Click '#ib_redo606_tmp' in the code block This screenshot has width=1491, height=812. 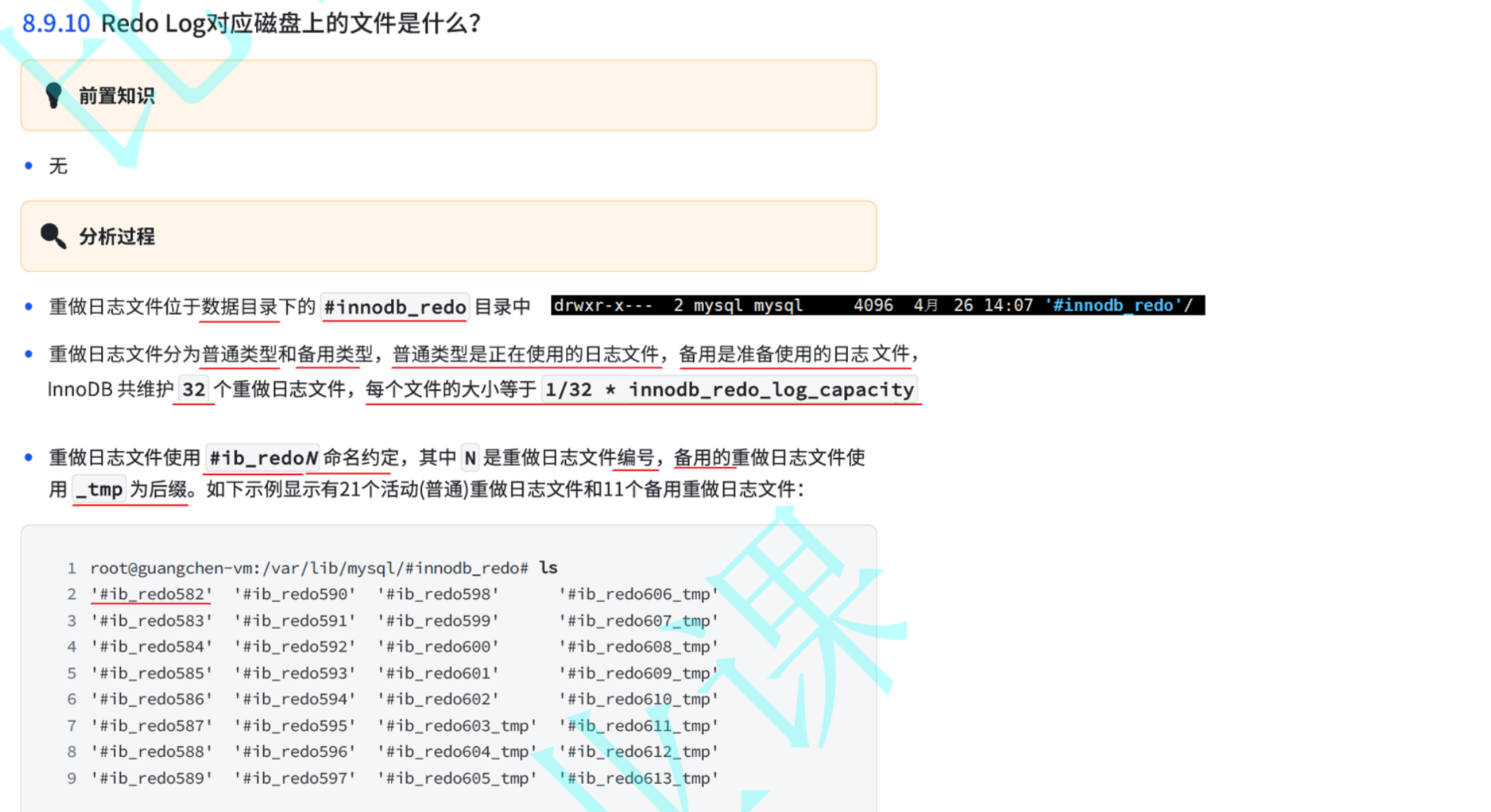(x=638, y=594)
